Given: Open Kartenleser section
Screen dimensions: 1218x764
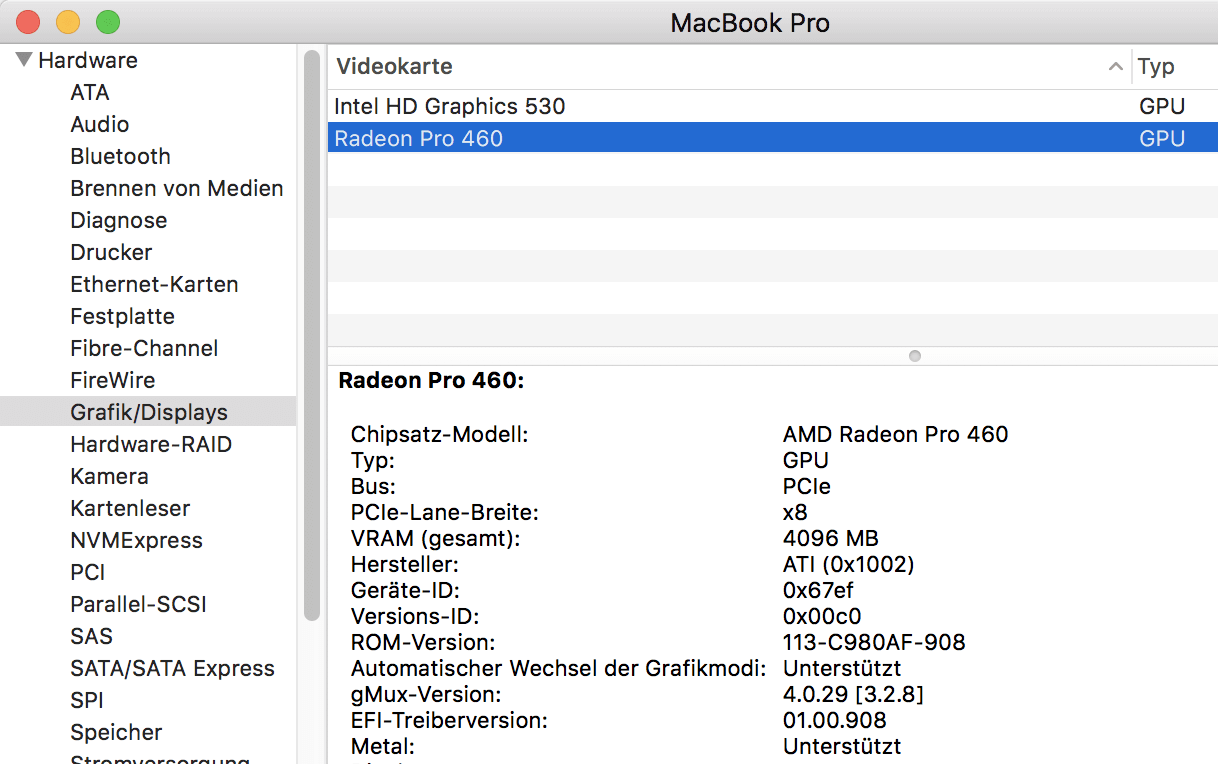Looking at the screenshot, I should (x=130, y=508).
